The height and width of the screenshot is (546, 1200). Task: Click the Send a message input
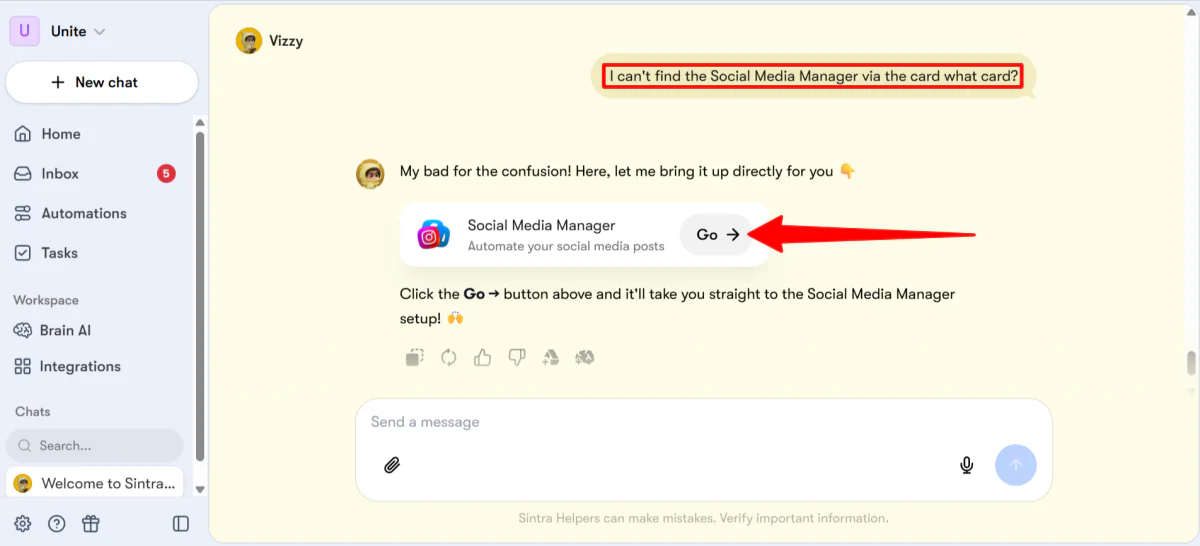pos(703,422)
